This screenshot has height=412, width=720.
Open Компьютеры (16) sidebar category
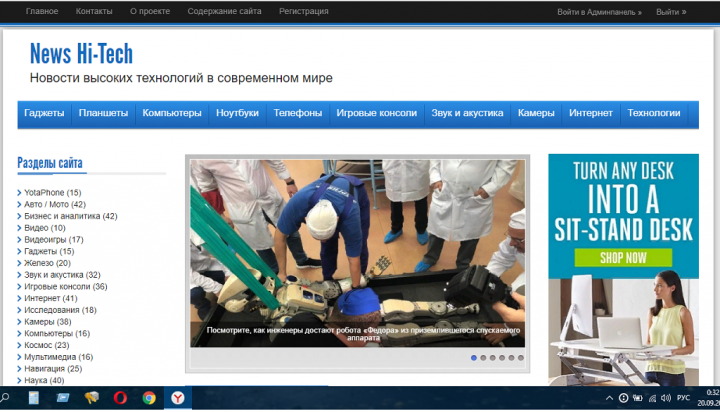click(x=57, y=333)
